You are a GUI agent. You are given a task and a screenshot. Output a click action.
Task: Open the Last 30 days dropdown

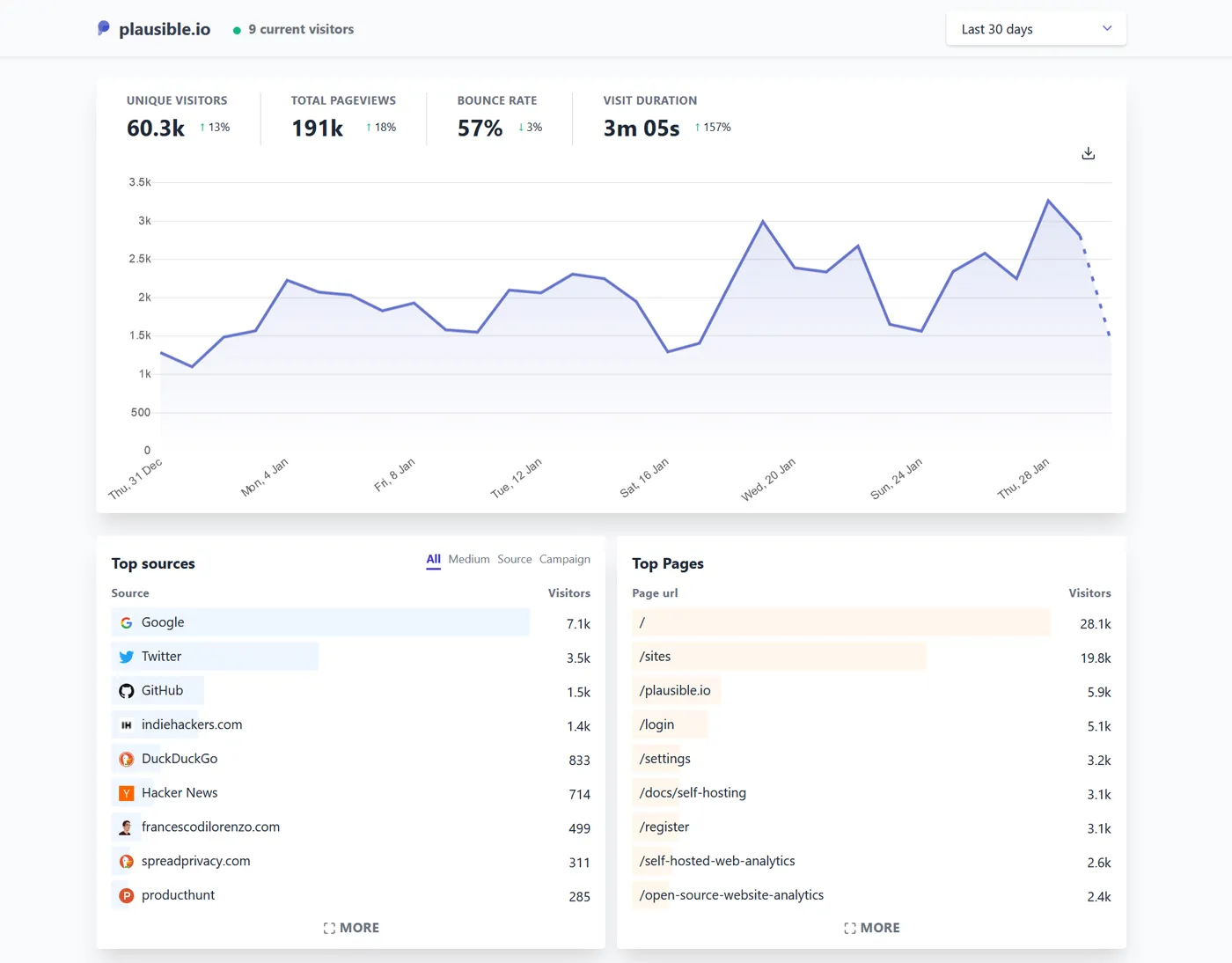pyautogui.click(x=1035, y=29)
